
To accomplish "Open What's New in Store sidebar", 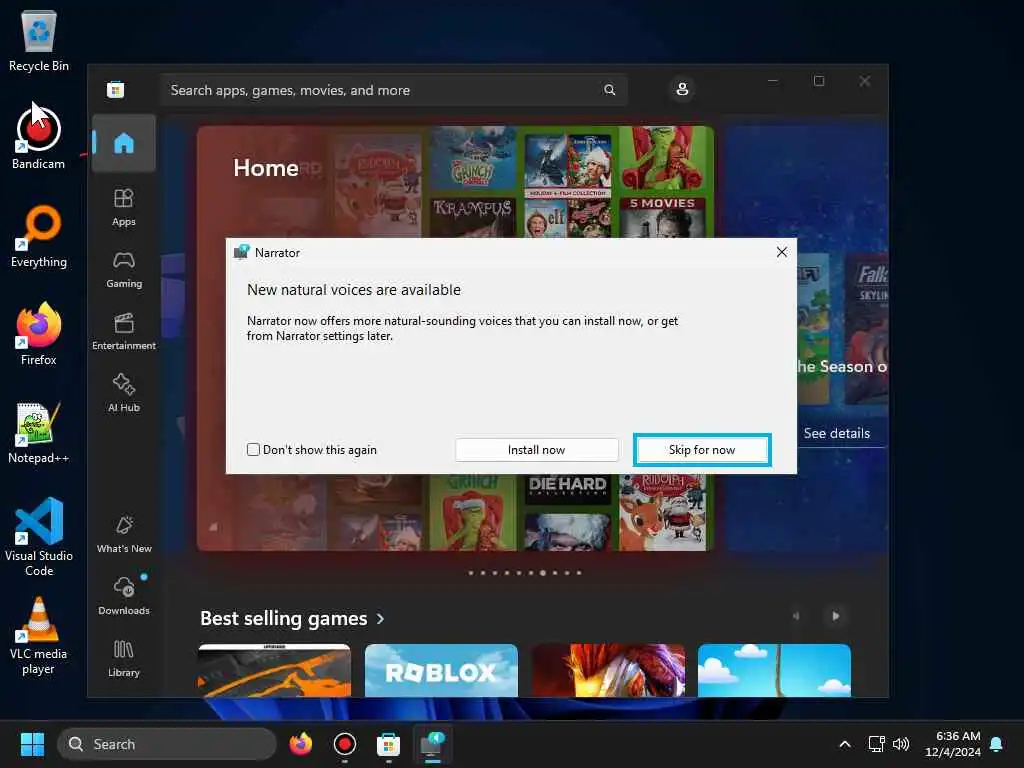I will click(123, 534).
